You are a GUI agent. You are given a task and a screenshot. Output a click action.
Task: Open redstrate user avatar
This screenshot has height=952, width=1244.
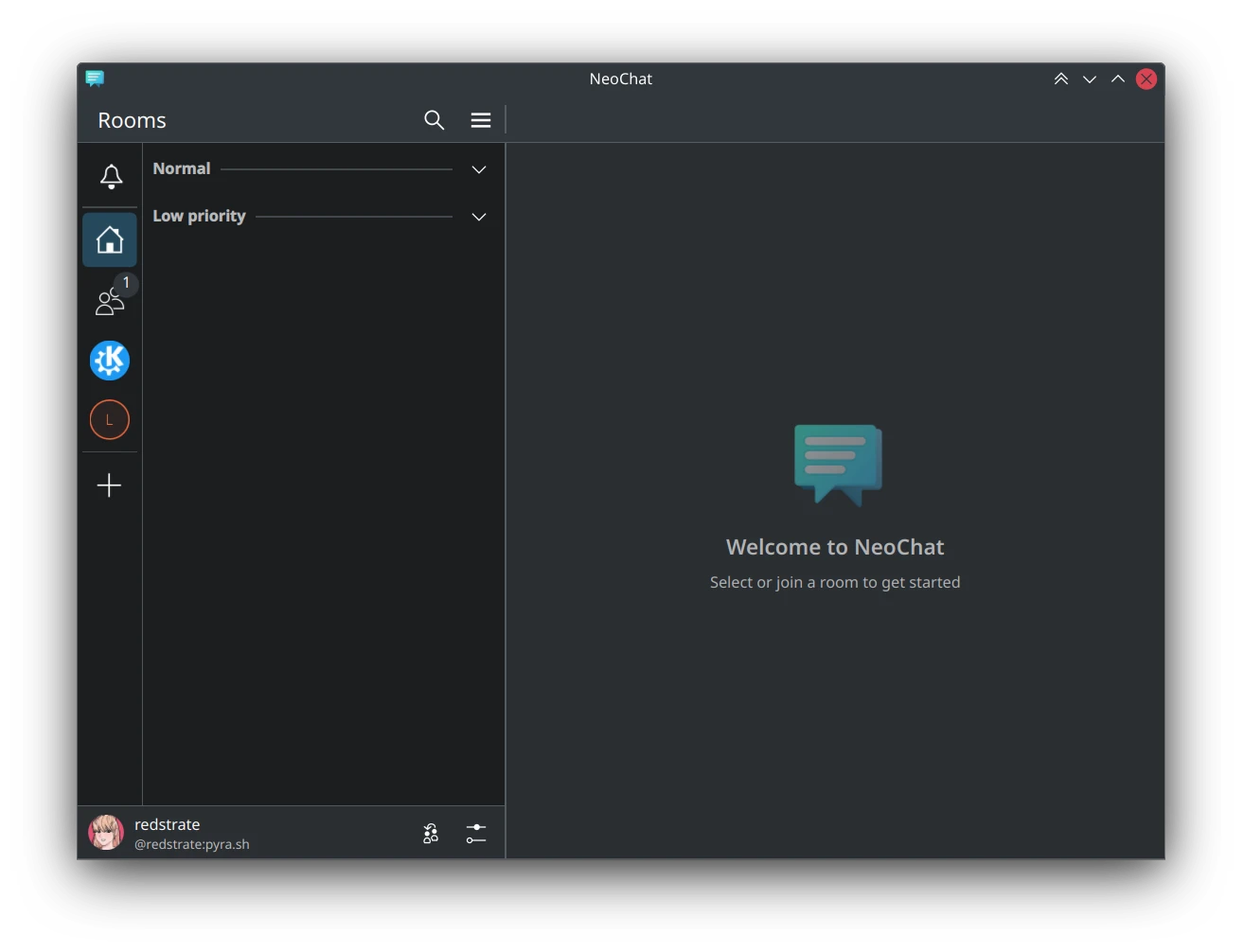[106, 833]
